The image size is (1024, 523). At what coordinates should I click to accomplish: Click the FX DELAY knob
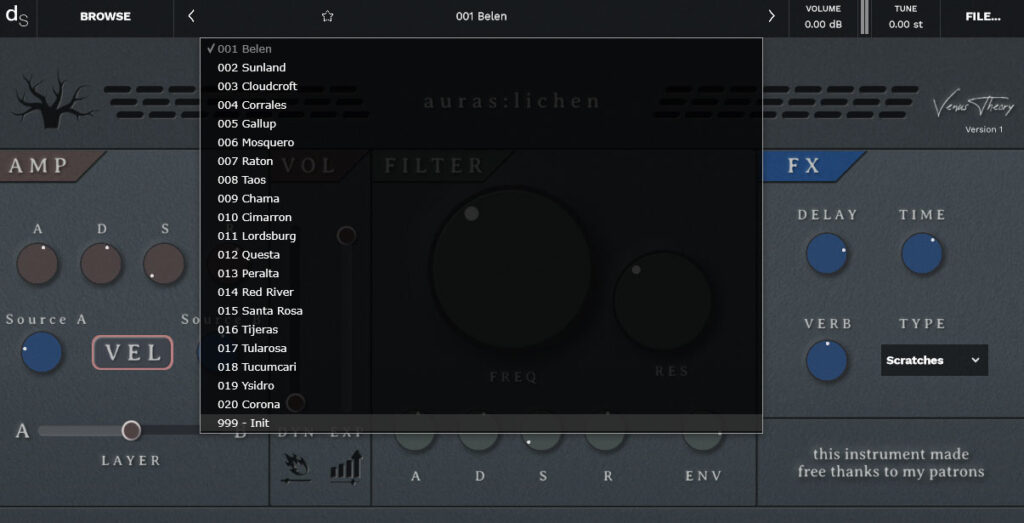tap(827, 253)
